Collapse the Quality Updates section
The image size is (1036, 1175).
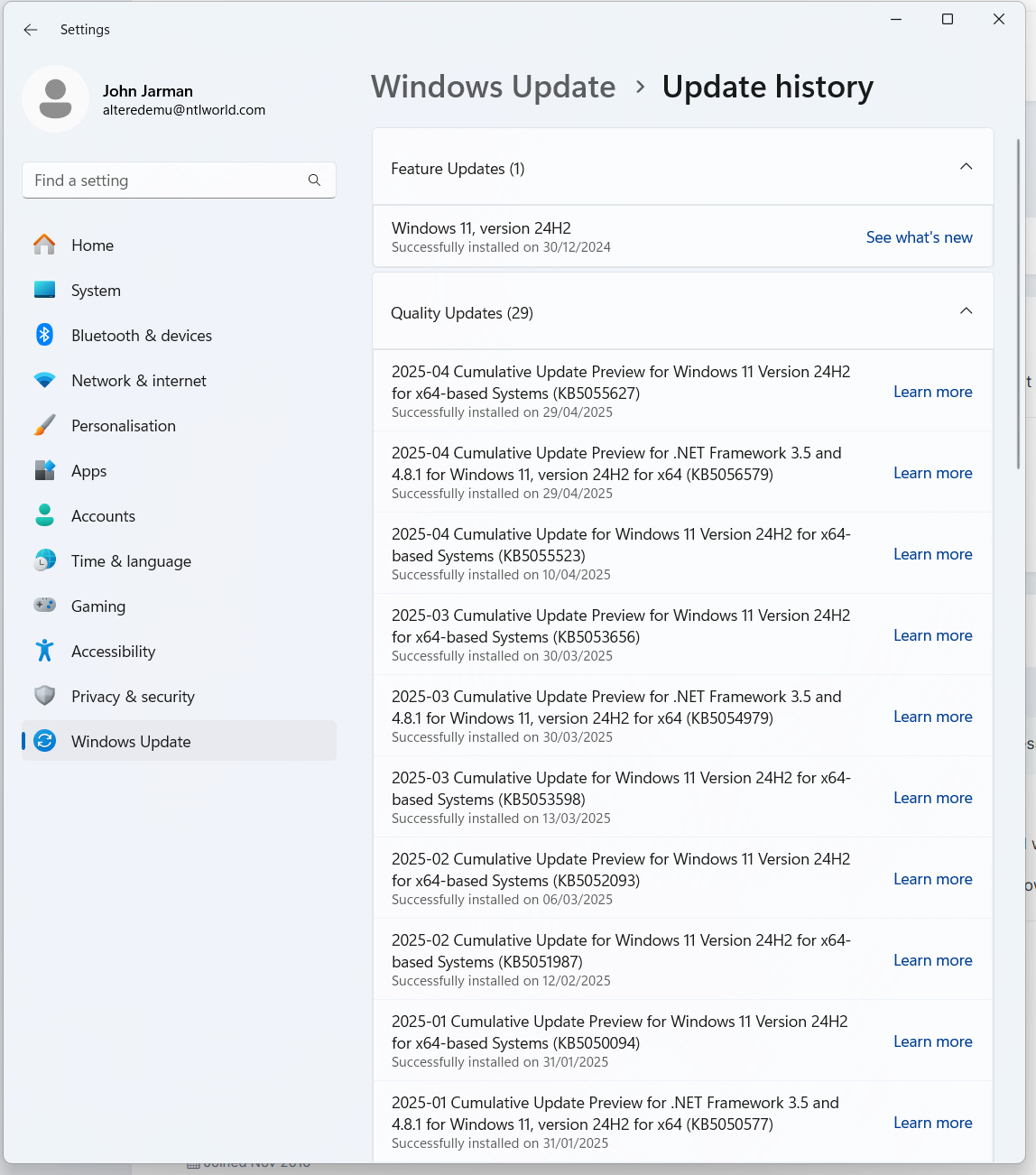coord(966,311)
